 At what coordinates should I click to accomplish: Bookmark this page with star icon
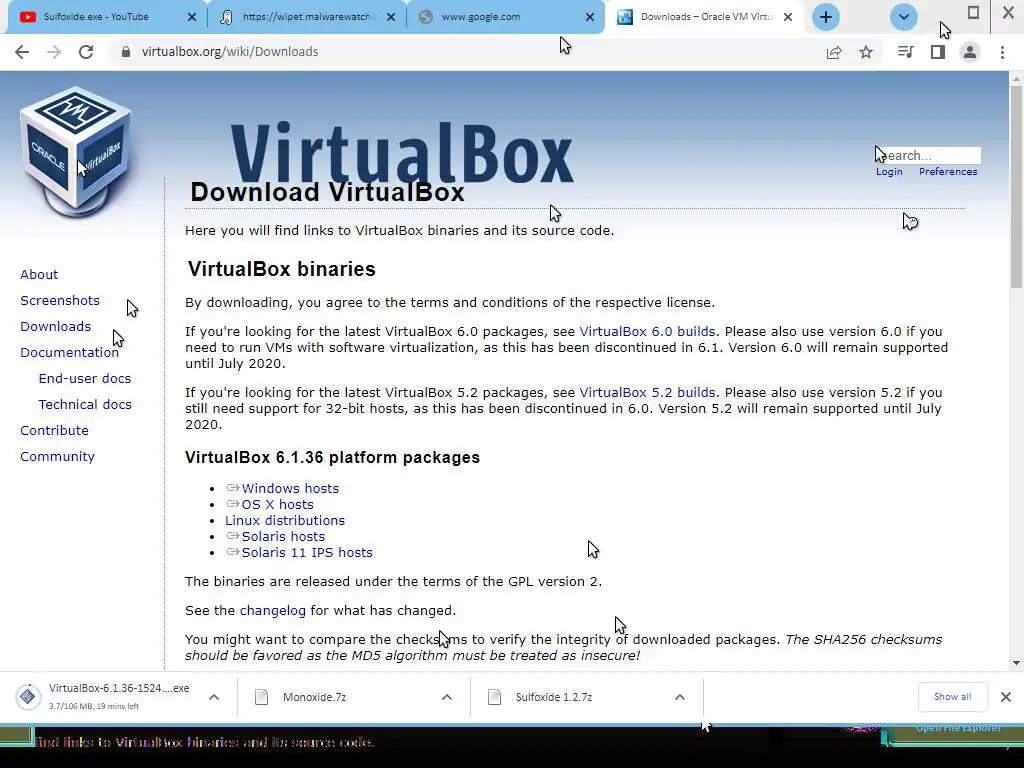[866, 52]
